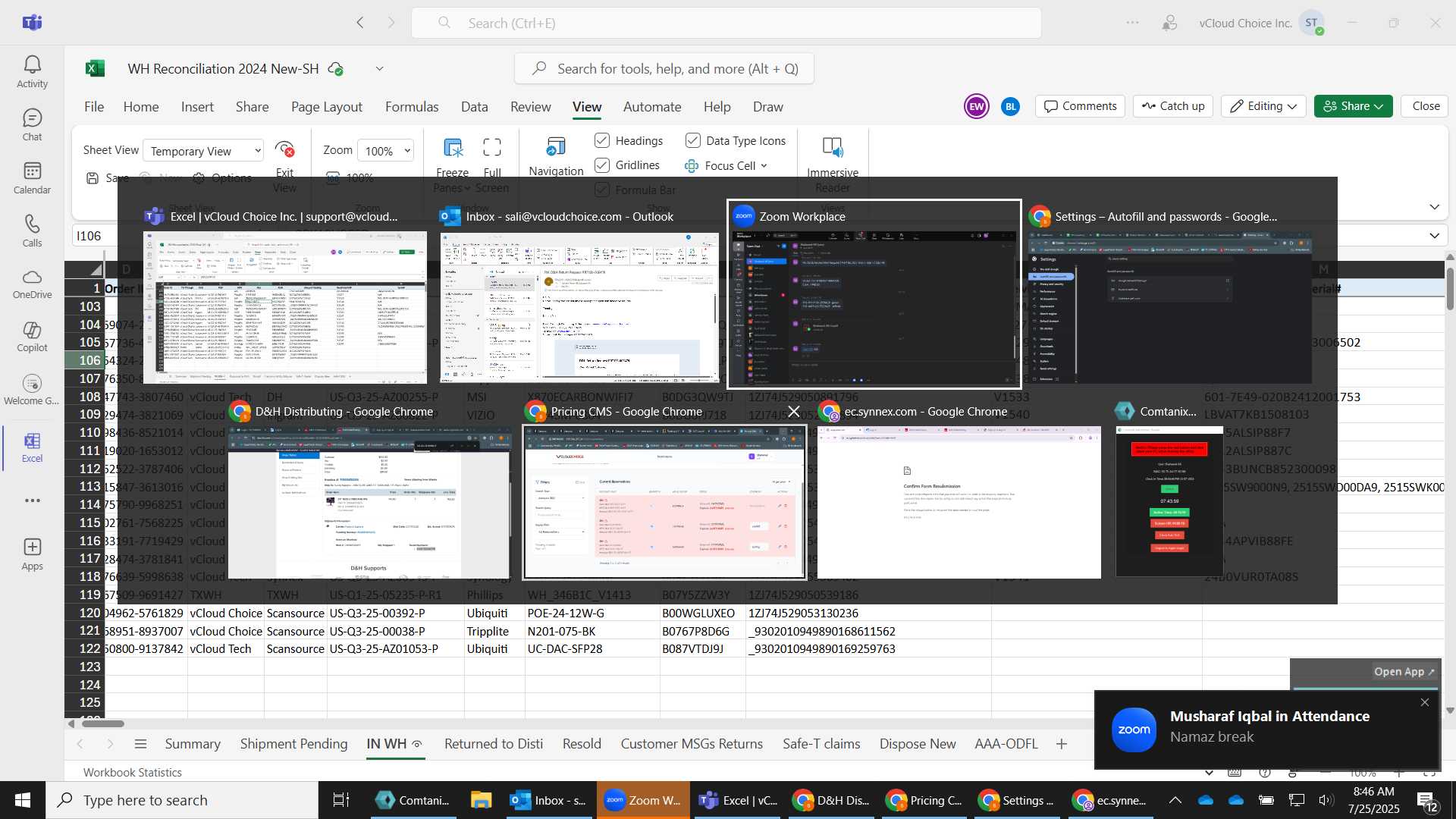
Task: Toggle the Data Type Icons checkbox
Action: (x=692, y=140)
